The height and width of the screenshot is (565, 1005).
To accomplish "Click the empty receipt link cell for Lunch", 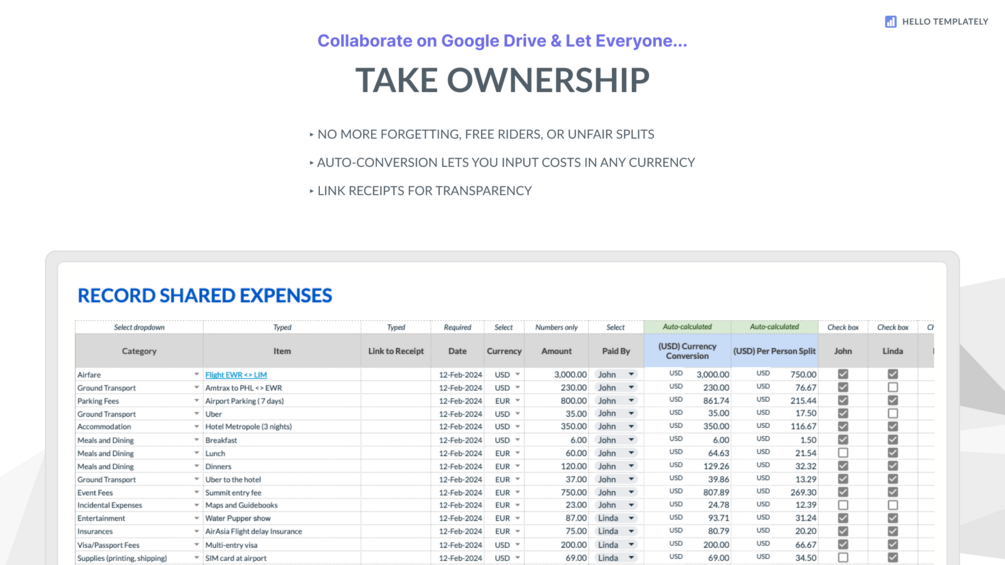I will (x=396, y=453).
